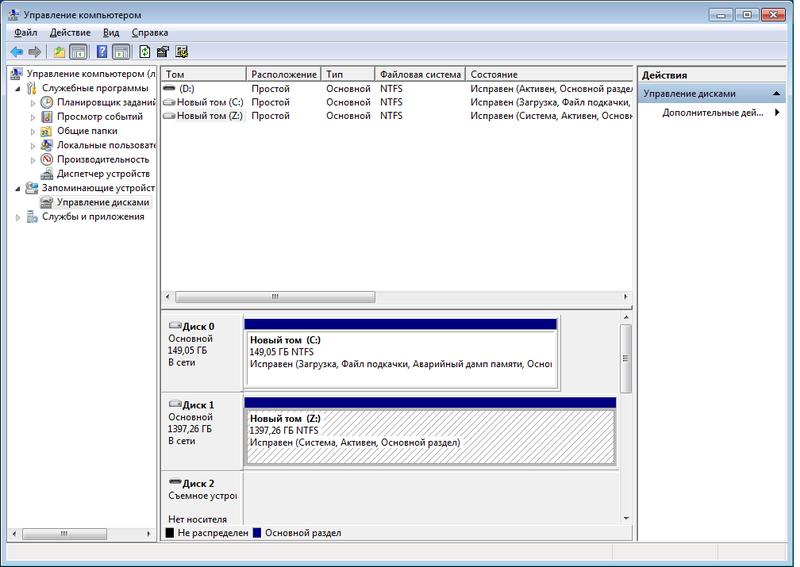This screenshot has height=567, width=800.
Task: Click the Диск 1 drive icon
Action: pos(175,404)
